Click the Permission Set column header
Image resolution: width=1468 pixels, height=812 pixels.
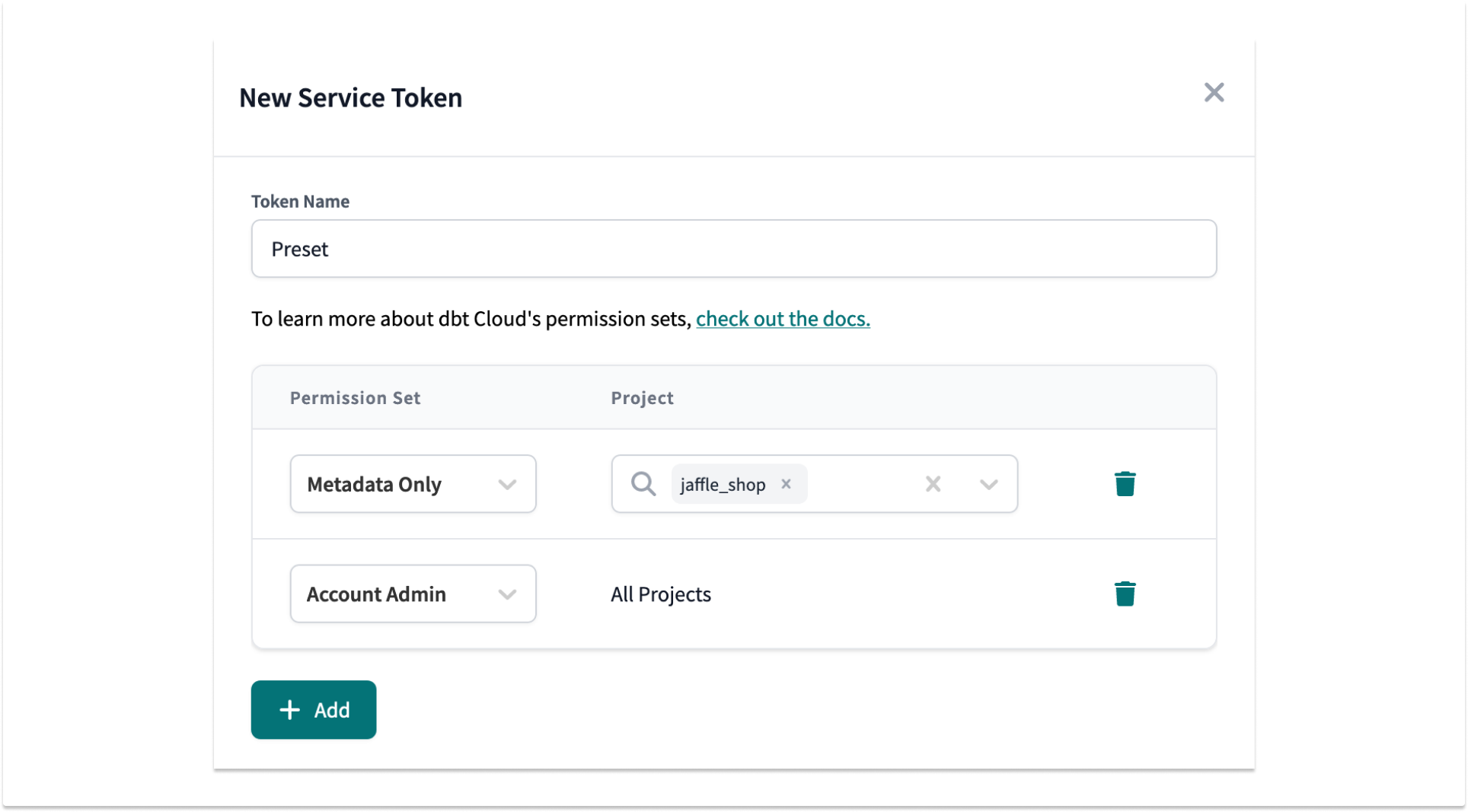tap(355, 397)
